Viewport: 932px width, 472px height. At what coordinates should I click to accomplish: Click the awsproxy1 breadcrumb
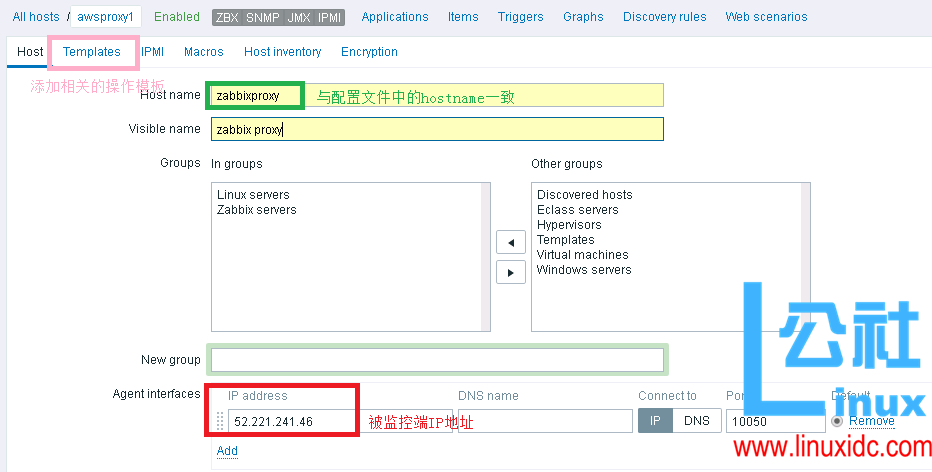point(105,17)
